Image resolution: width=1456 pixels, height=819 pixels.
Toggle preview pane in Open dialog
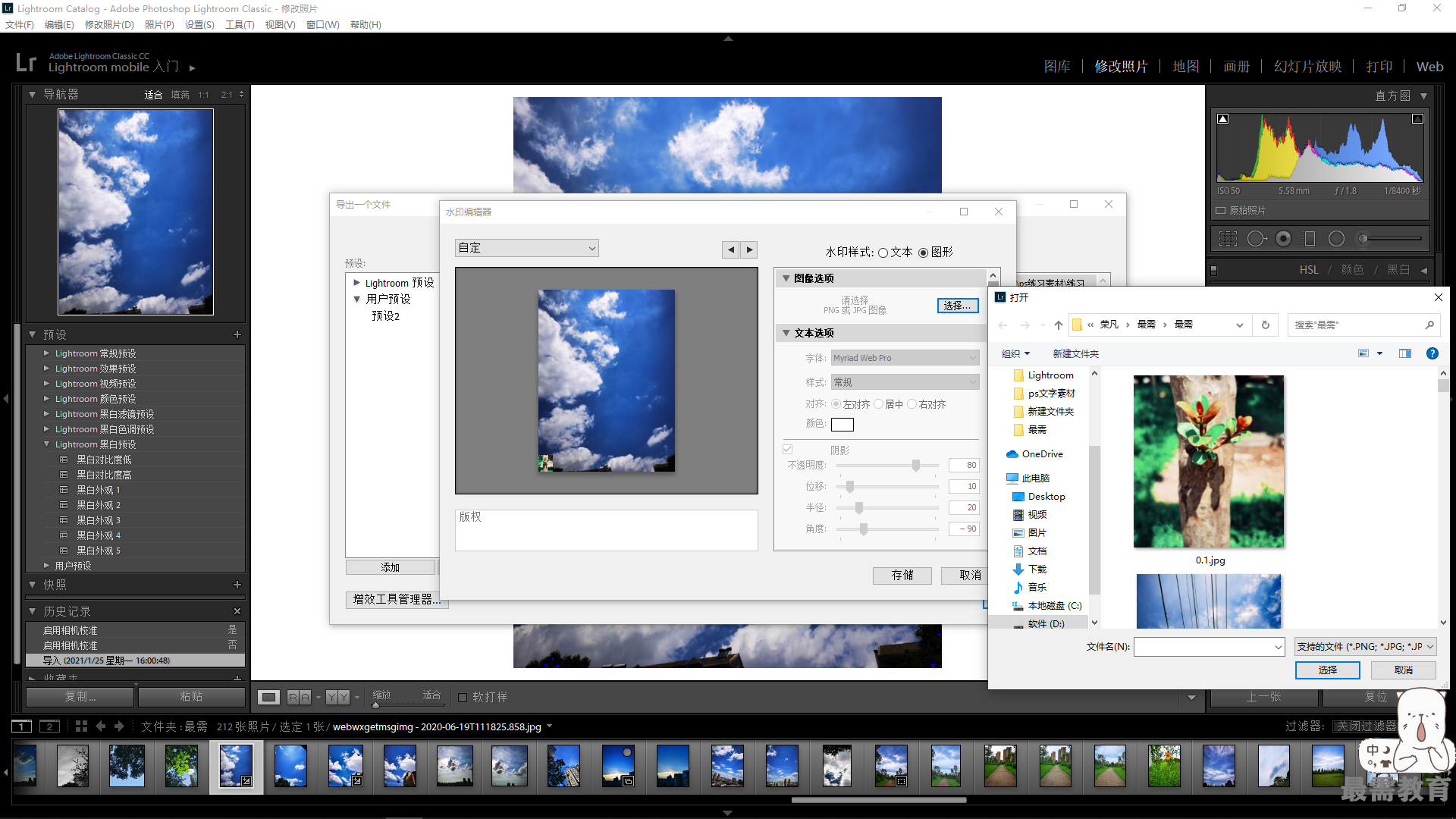[1405, 353]
